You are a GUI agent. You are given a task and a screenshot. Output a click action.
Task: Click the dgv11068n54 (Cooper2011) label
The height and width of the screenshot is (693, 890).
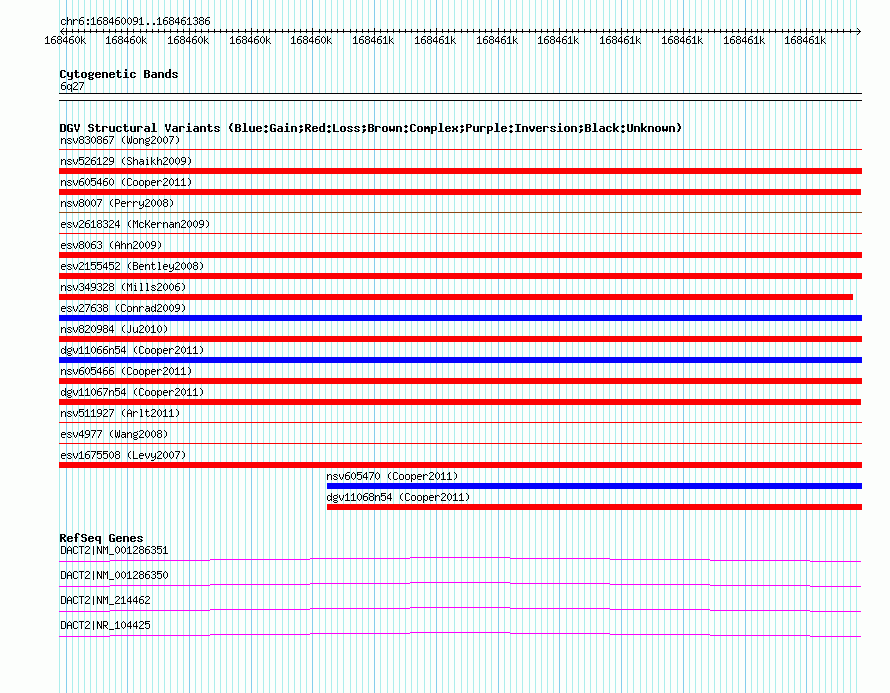pos(398,497)
